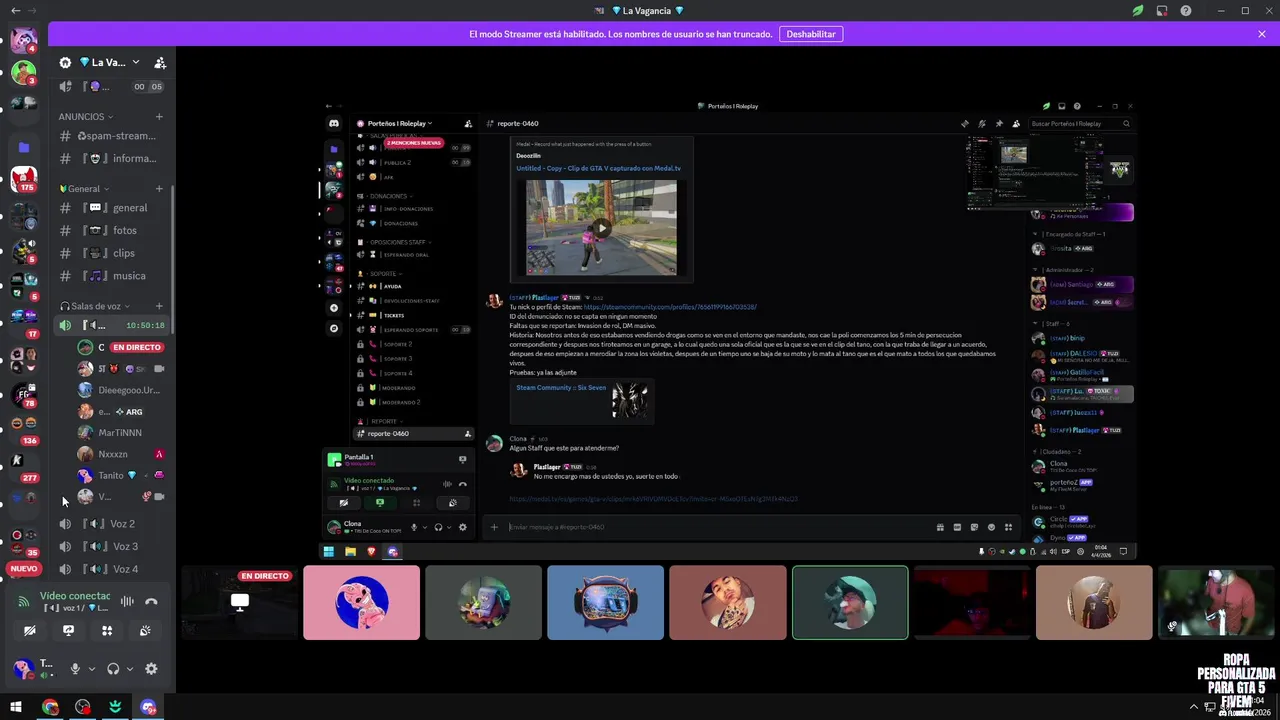1280x720 pixels.
Task: Play the Medal.tv GTA V clip in stream
Action: pos(601,228)
